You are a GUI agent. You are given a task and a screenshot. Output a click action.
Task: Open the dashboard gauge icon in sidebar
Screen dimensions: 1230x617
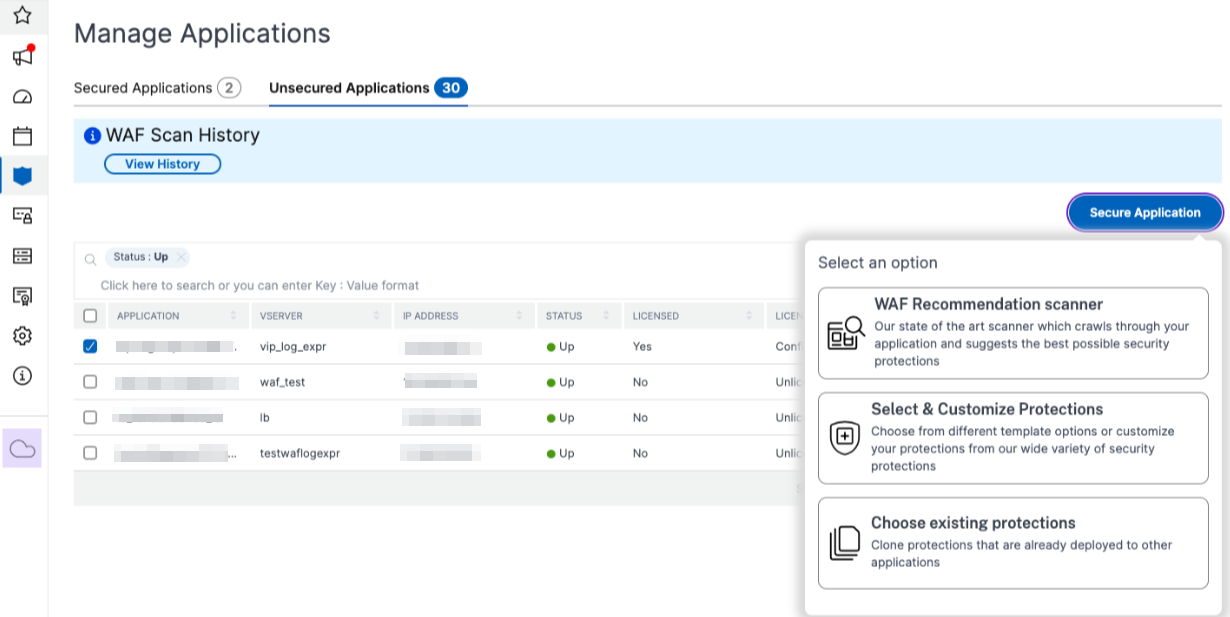click(x=22, y=97)
